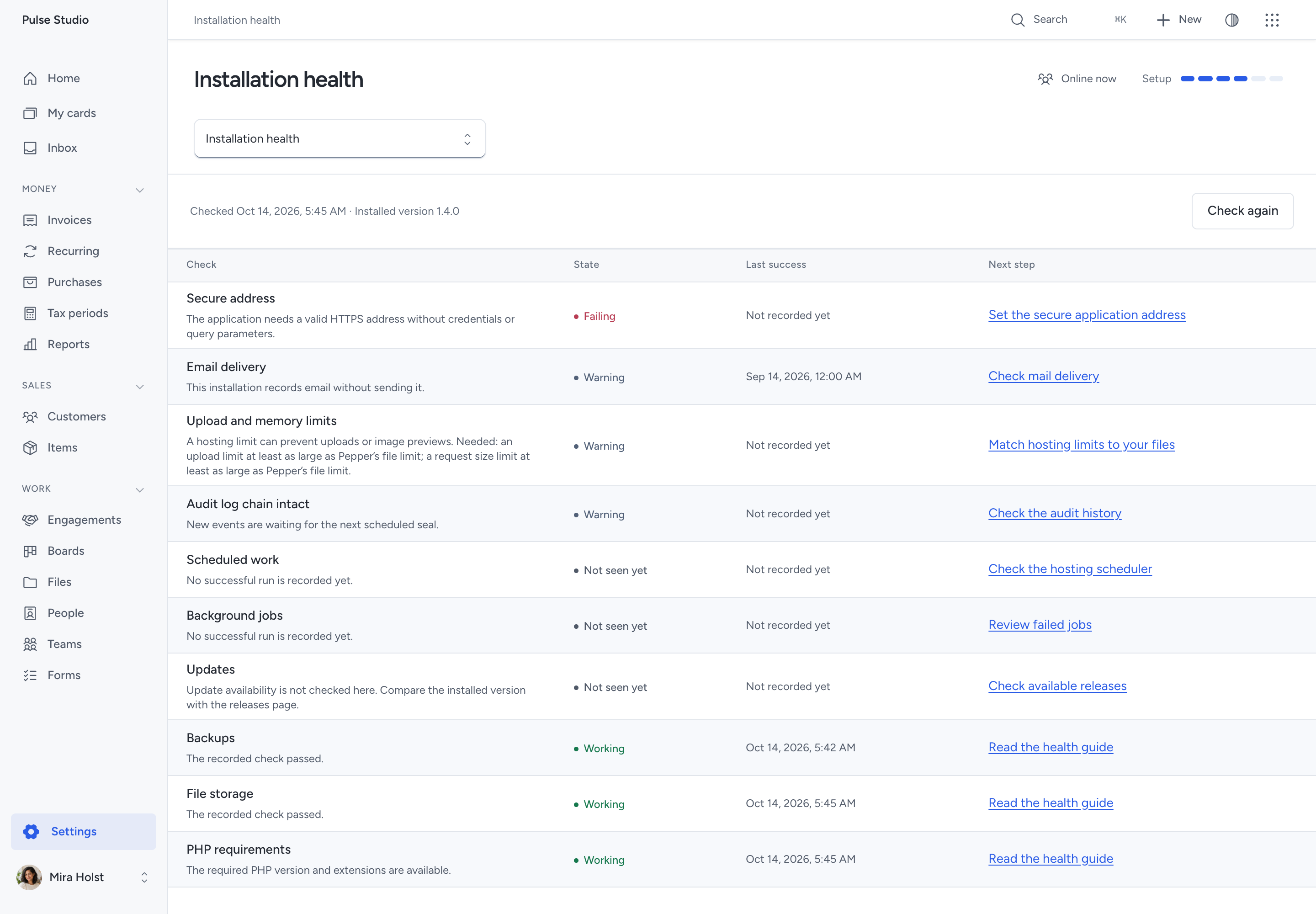The image size is (1316, 914).
Task: Open Settings in the sidebar
Action: pyautogui.click(x=84, y=832)
